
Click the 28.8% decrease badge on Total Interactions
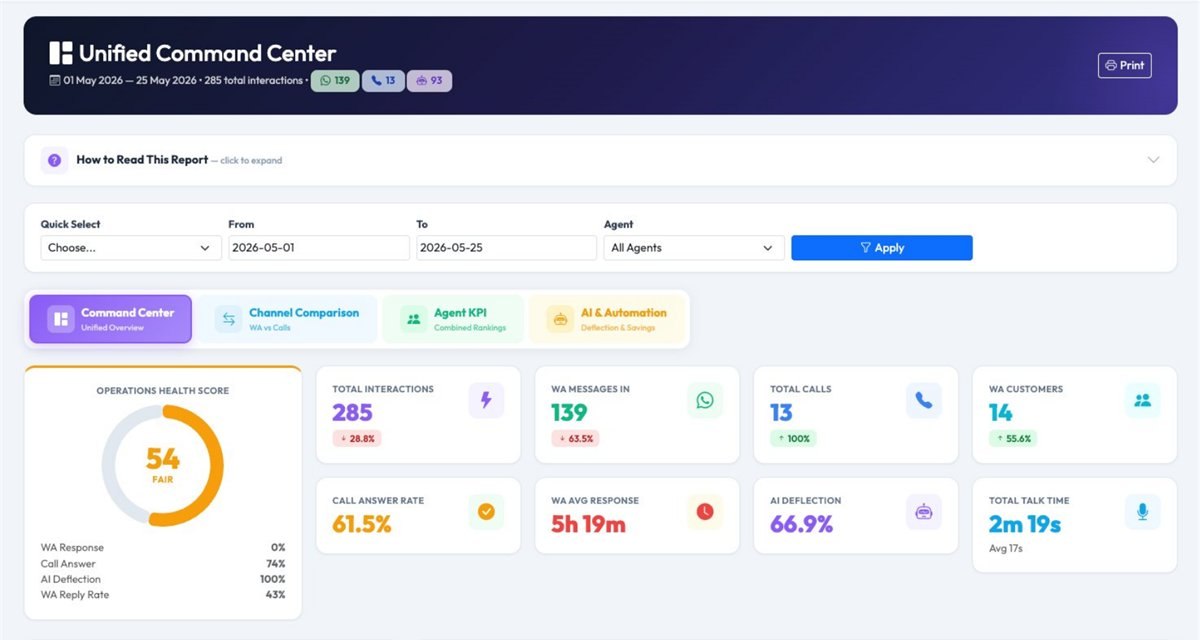[x=357, y=438]
